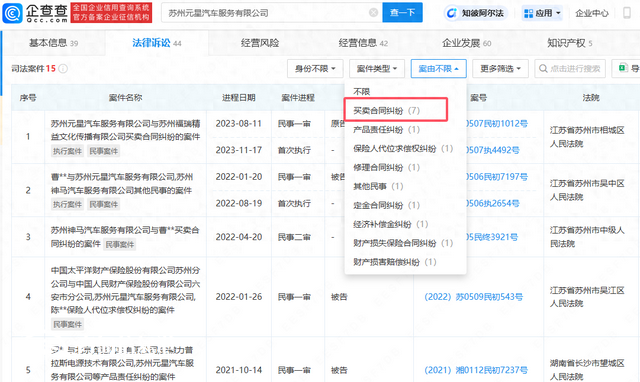Screen dimensions: 640x382
Task: Click the 民事案件 tag in row 4
Action: tap(67, 324)
